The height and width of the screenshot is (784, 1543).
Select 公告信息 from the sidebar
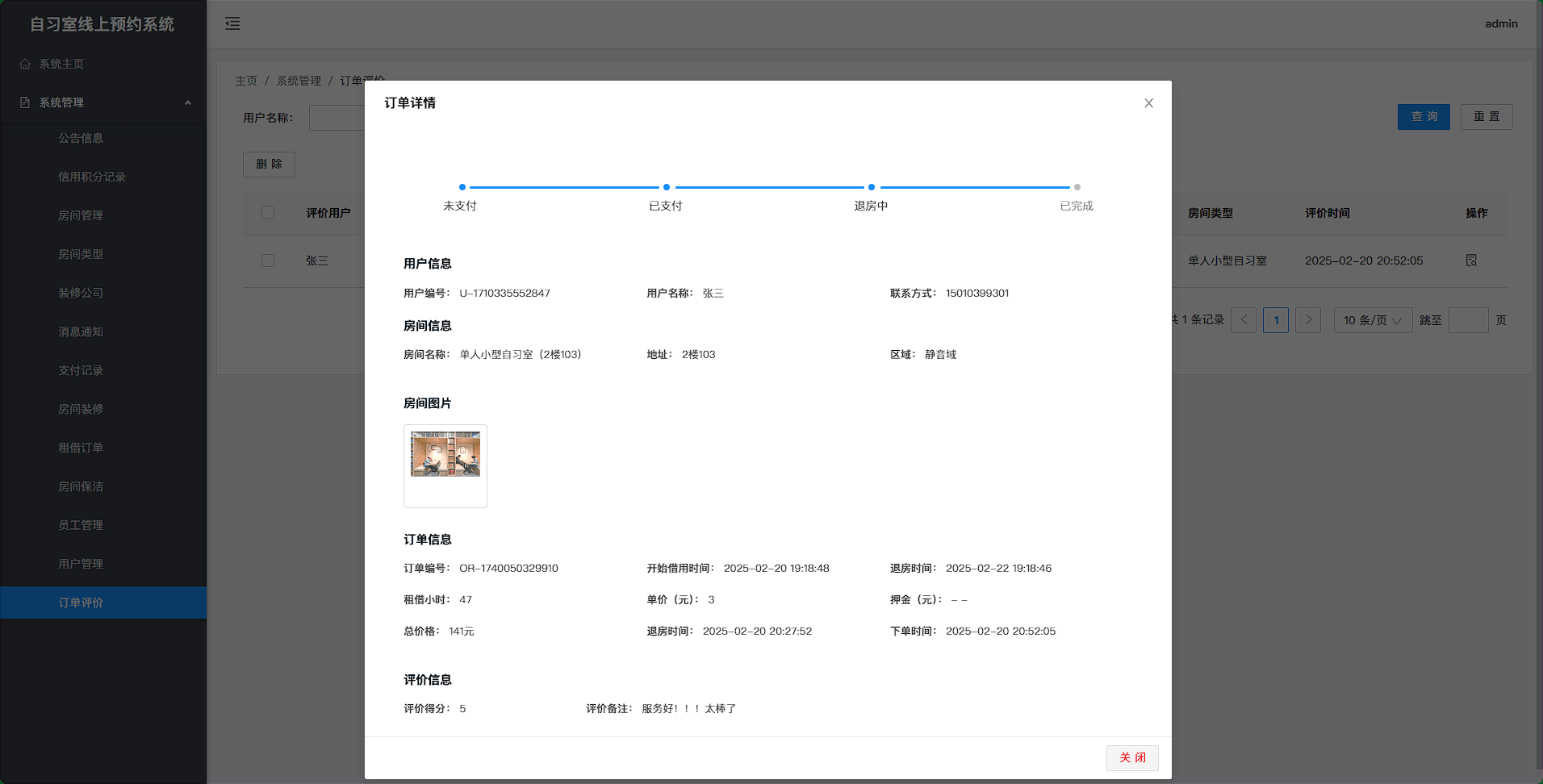pyautogui.click(x=81, y=138)
